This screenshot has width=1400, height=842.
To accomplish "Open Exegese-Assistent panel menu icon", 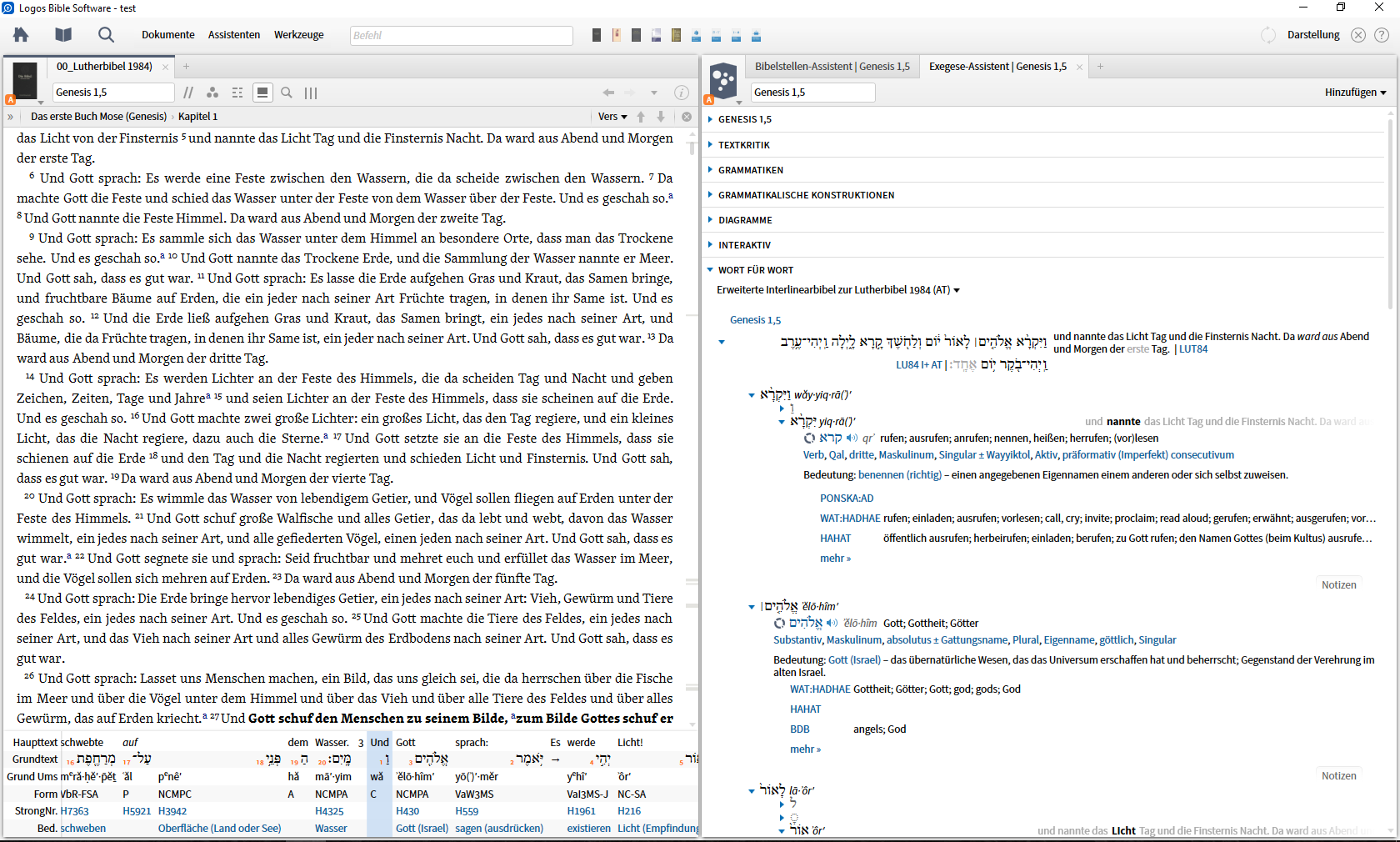I will (723, 82).
